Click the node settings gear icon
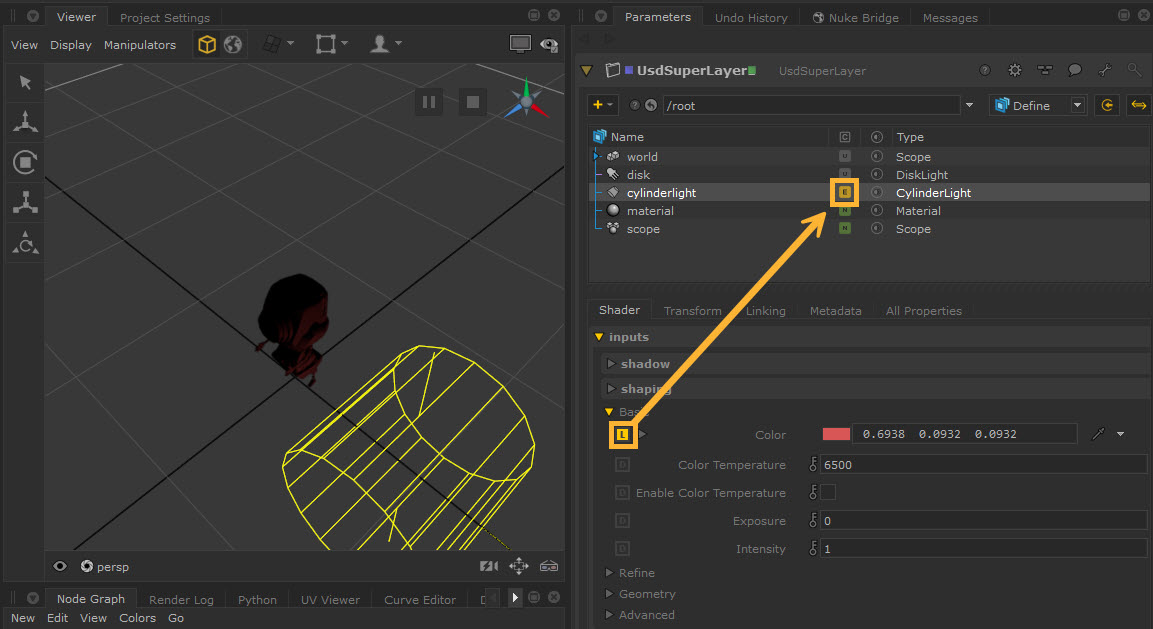The width and height of the screenshot is (1153, 629). tap(1015, 71)
